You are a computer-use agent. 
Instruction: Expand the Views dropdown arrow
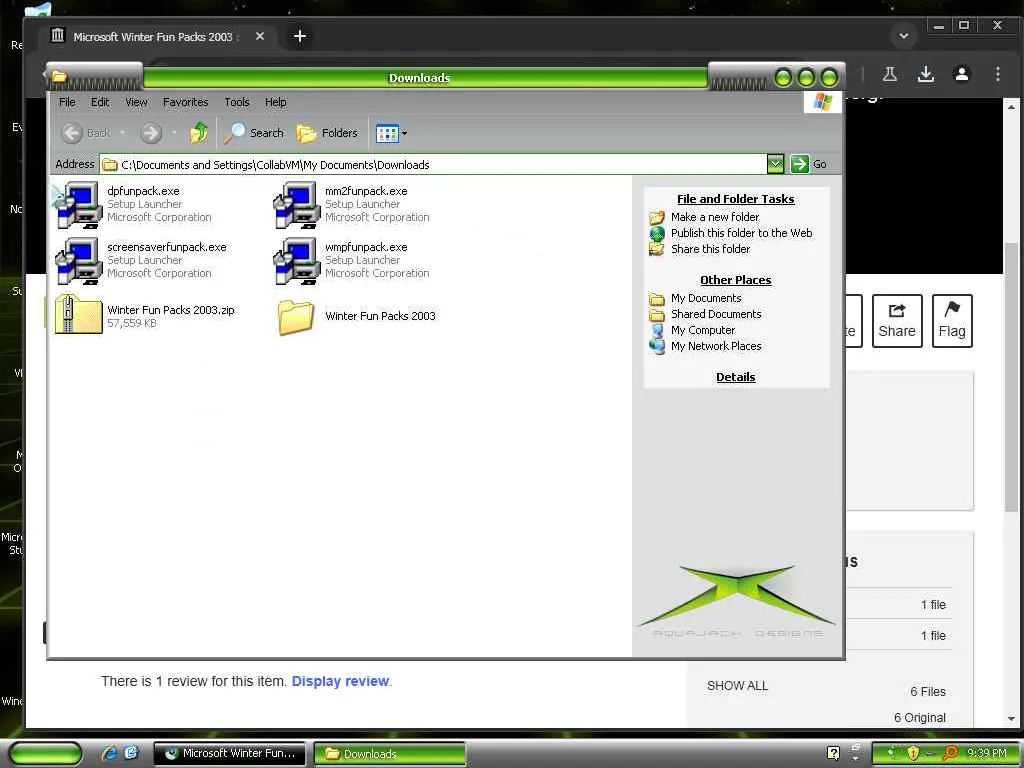pos(404,133)
